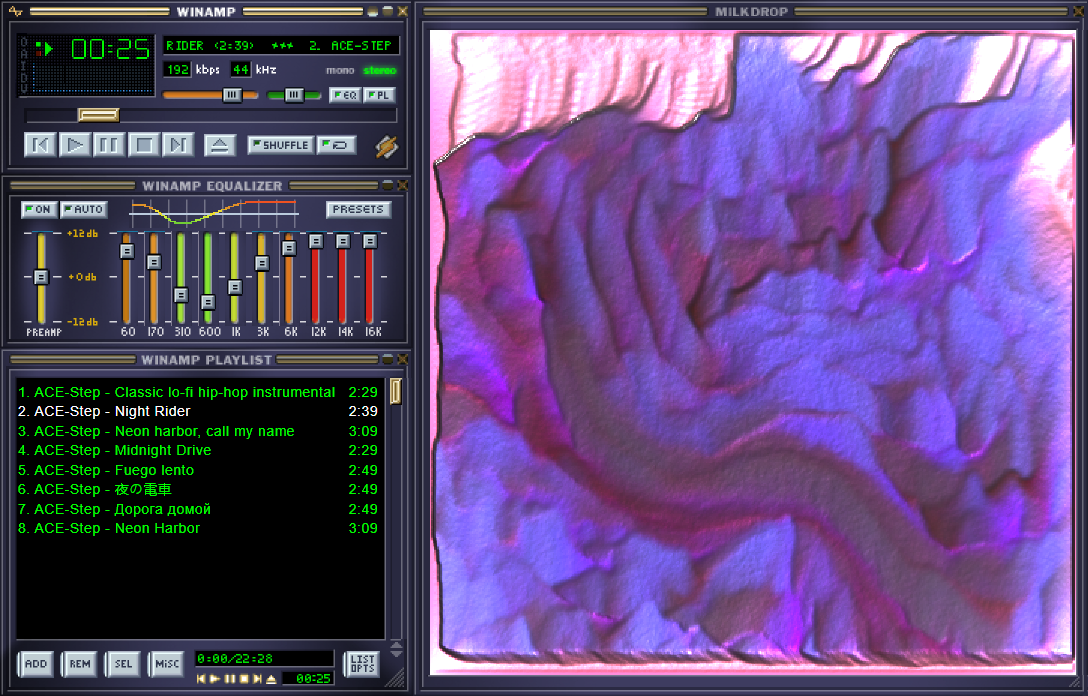Select track 2 Night Rider in the playlist
This screenshot has height=696, width=1088.
(198, 411)
